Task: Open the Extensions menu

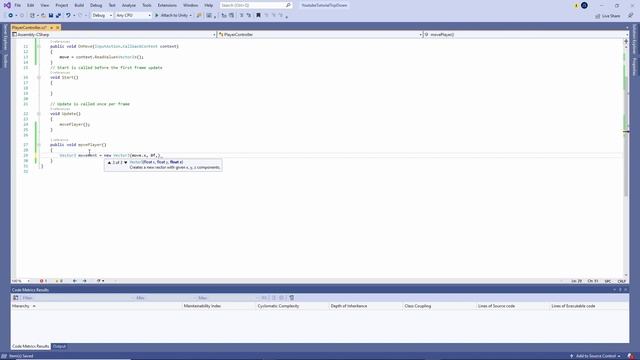Action: (x=167, y=5)
